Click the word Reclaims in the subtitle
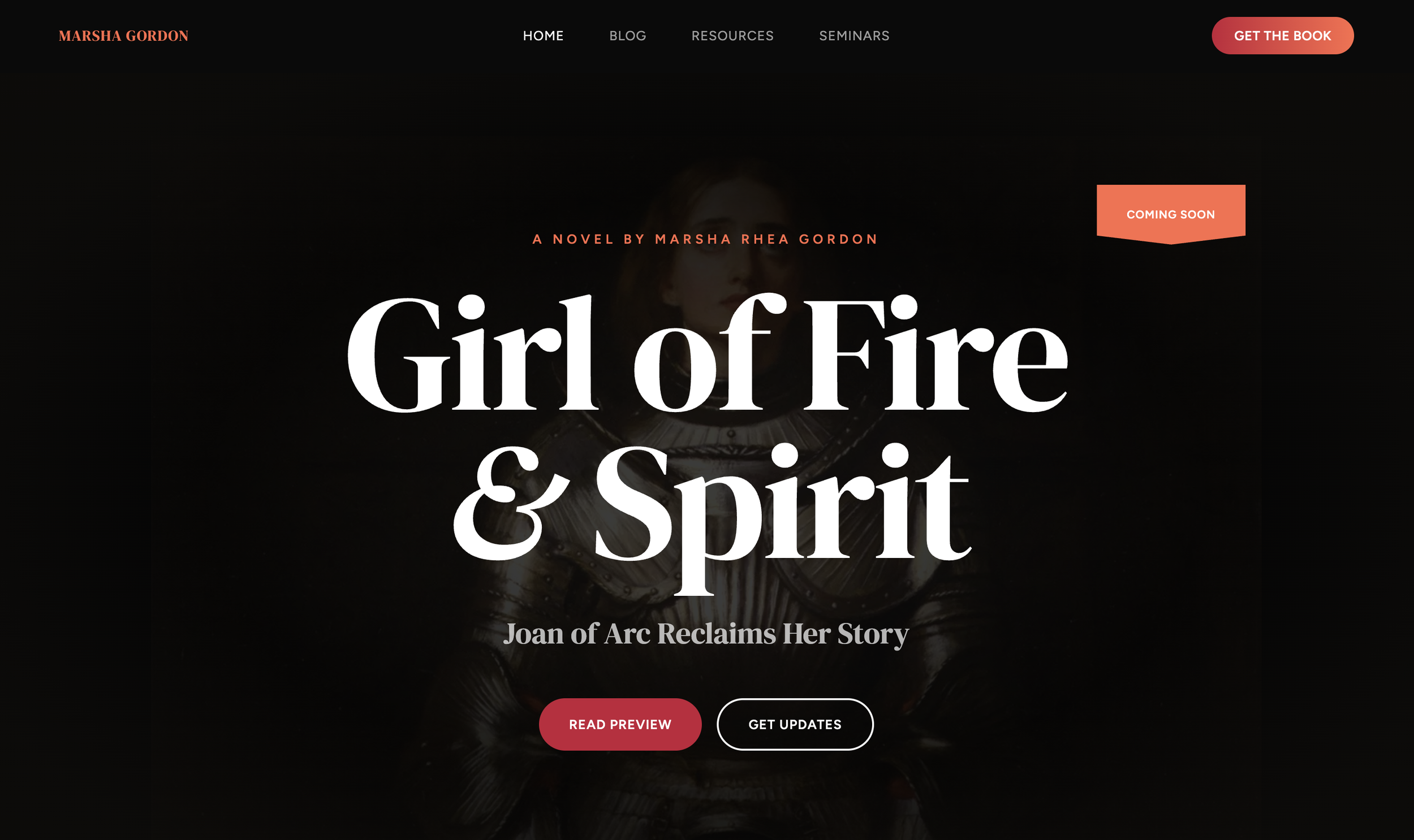The width and height of the screenshot is (1414, 840). [716, 634]
